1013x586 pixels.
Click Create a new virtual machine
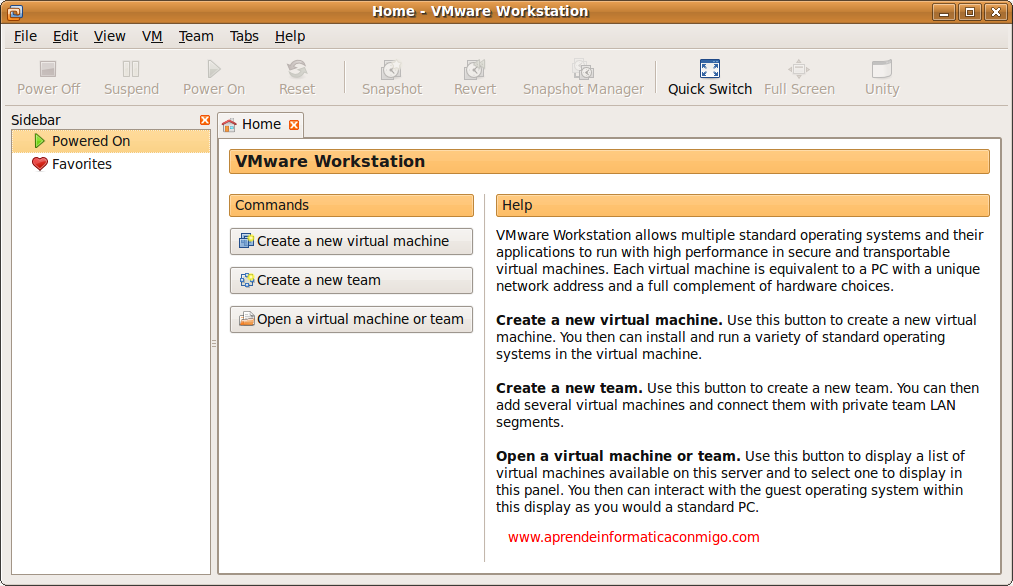point(351,241)
